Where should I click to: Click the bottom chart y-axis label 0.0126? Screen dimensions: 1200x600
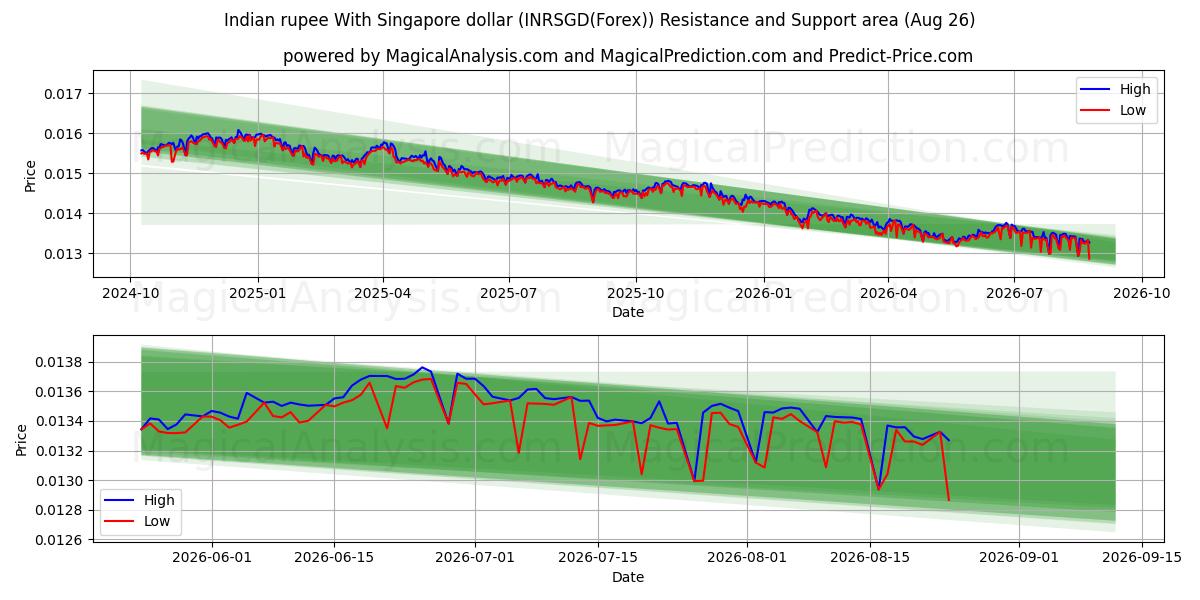point(59,540)
